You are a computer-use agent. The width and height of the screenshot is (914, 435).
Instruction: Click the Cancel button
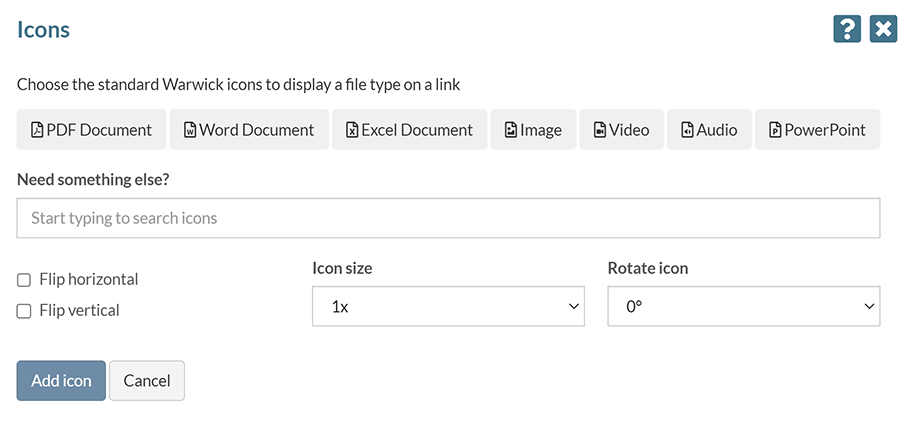pyautogui.click(x=147, y=381)
